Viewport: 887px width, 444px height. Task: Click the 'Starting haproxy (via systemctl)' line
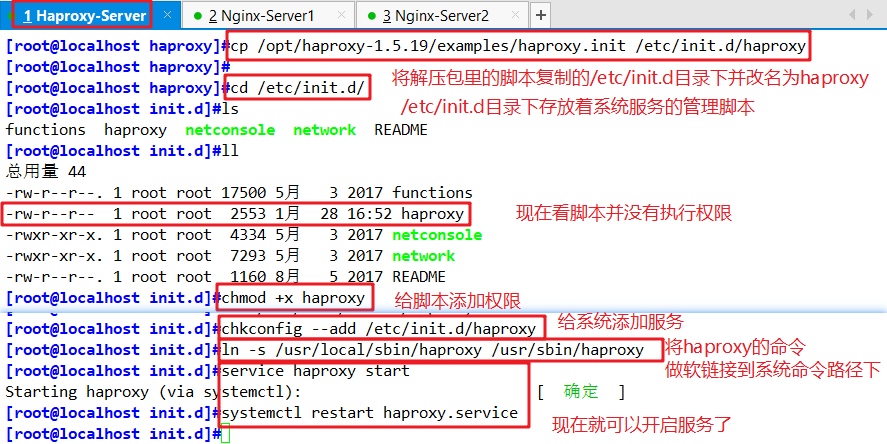pos(153,391)
